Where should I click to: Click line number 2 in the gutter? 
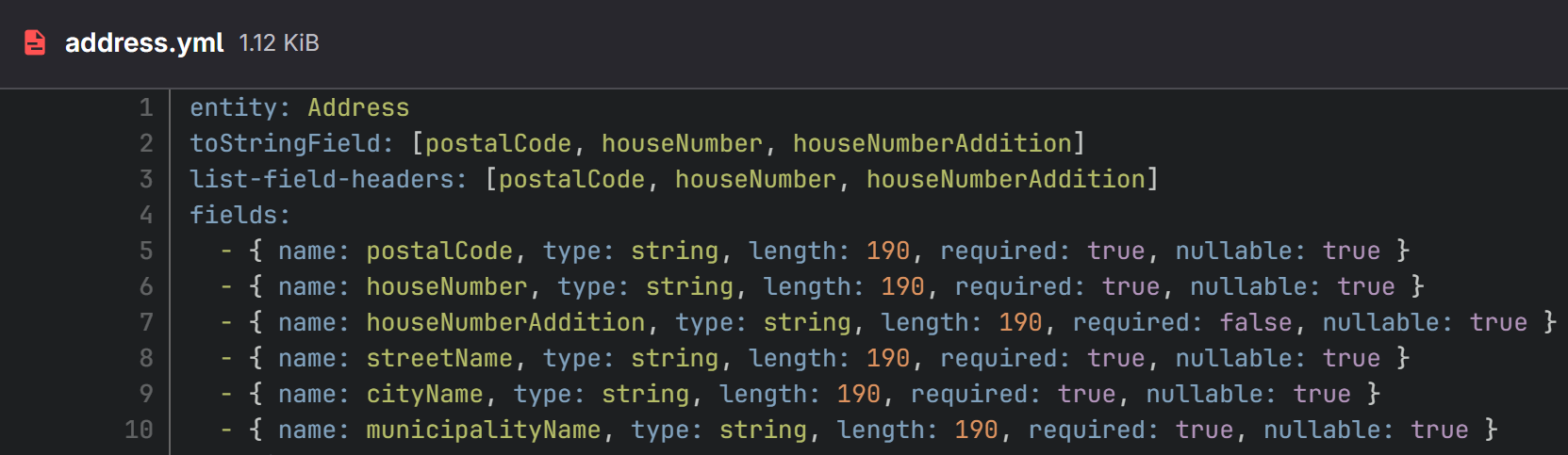pyautogui.click(x=146, y=143)
